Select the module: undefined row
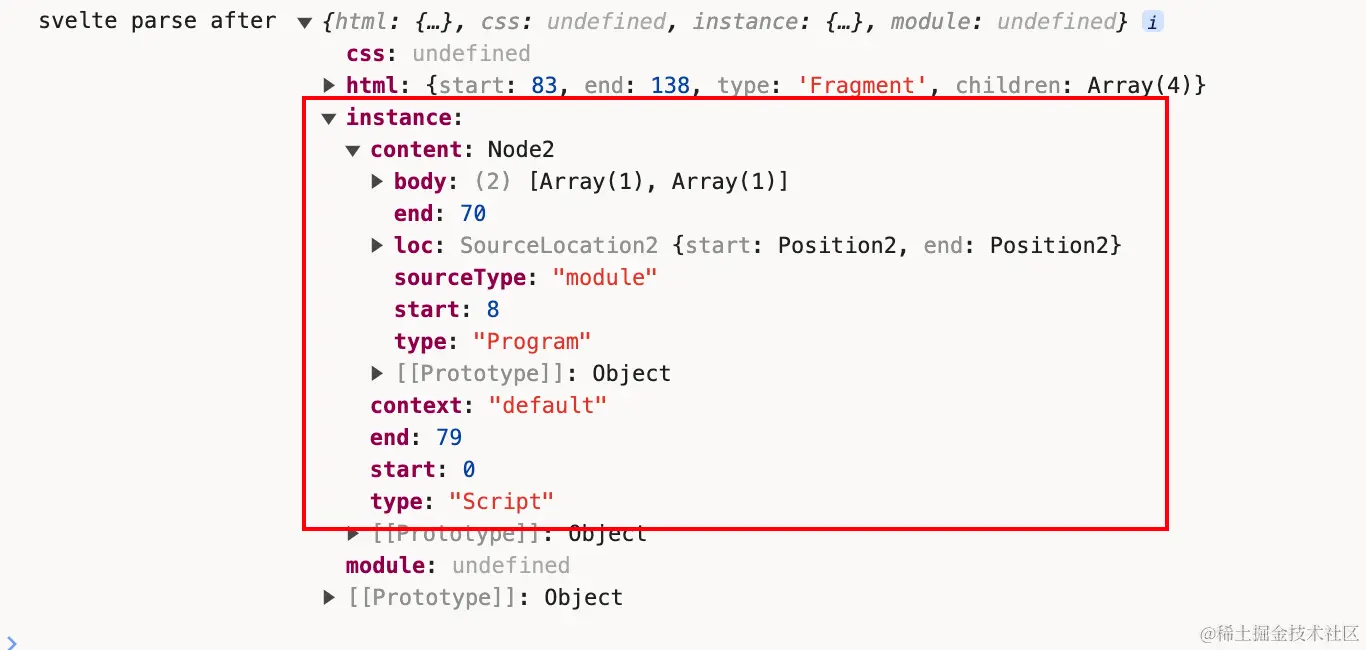 pyautogui.click(x=458, y=566)
